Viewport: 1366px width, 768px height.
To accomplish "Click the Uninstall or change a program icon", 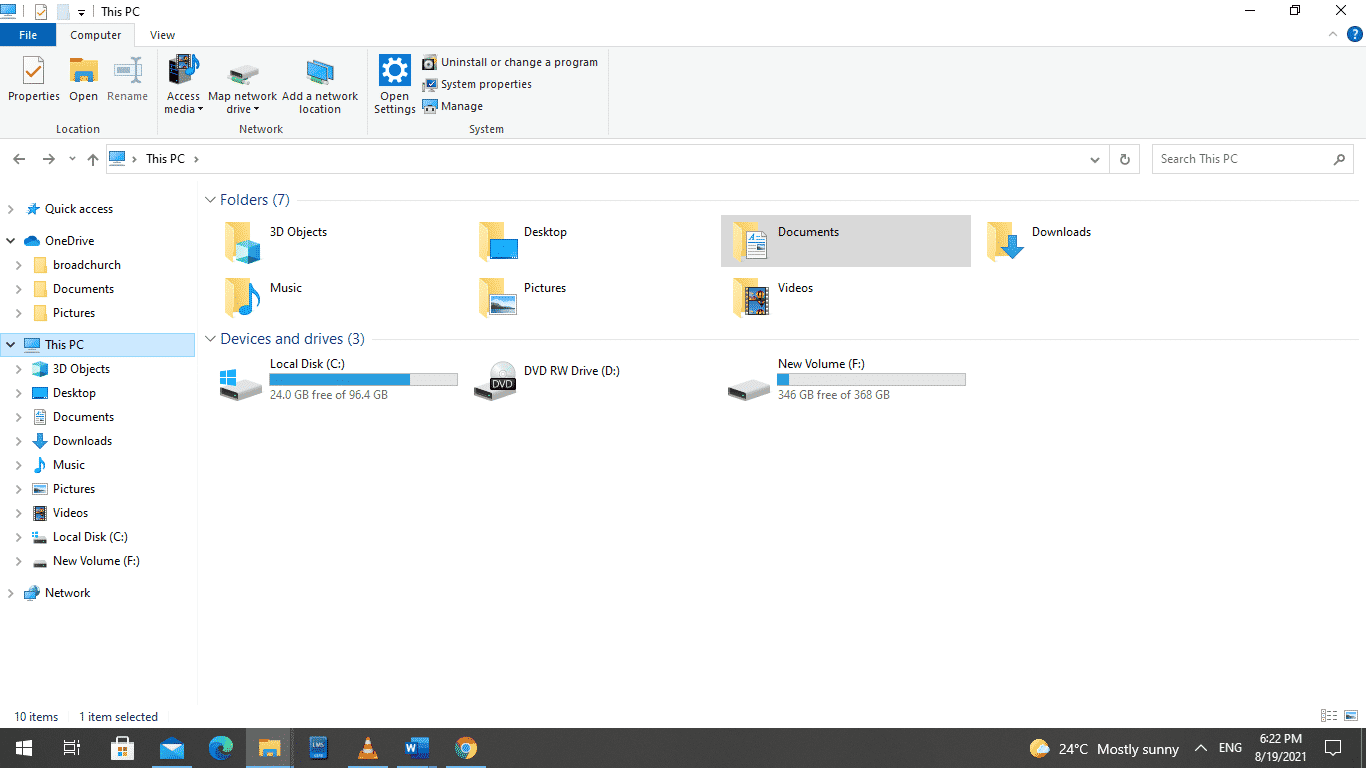I will click(x=430, y=61).
